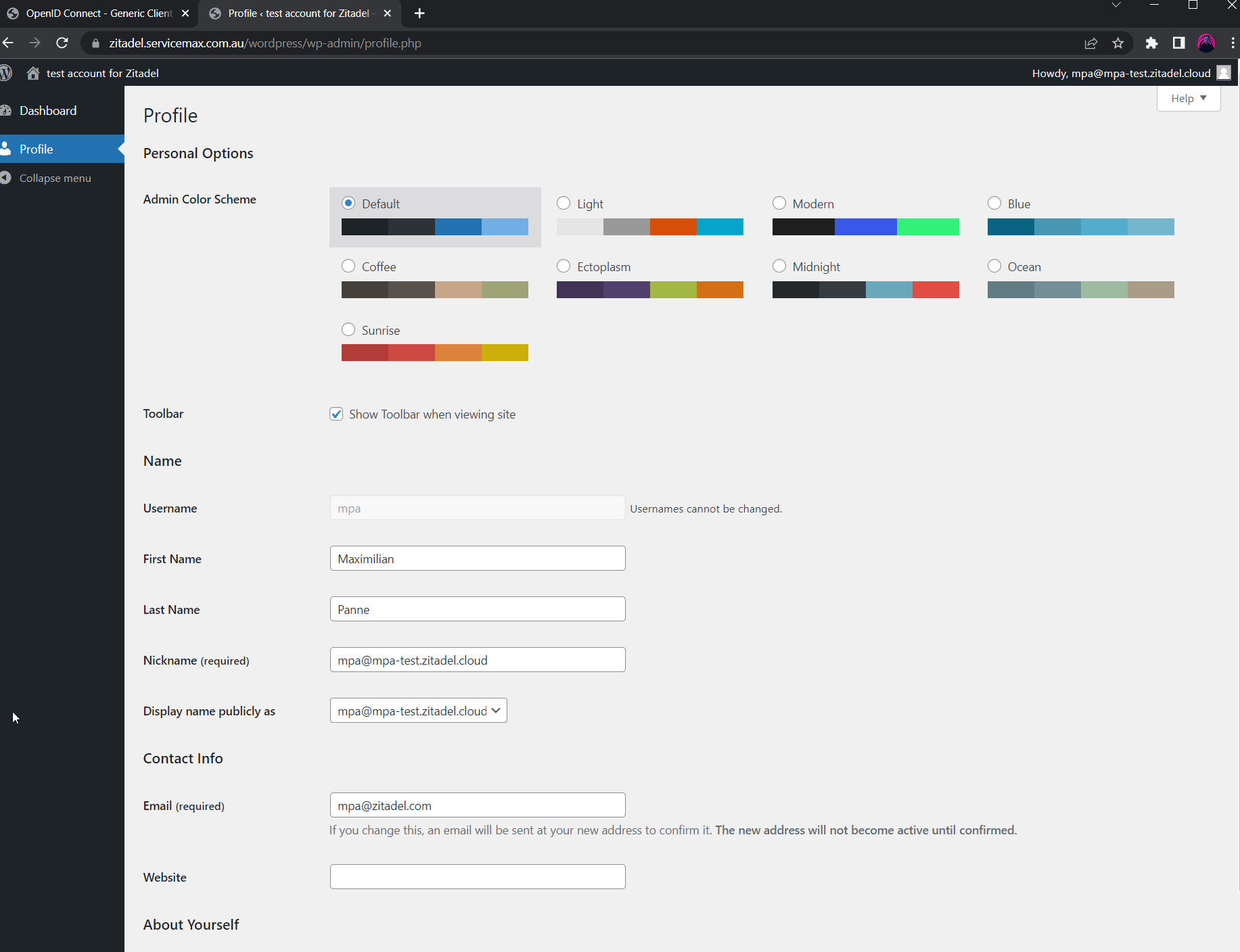
Task: Click the Collapse menu arrow icon
Action: point(6,178)
